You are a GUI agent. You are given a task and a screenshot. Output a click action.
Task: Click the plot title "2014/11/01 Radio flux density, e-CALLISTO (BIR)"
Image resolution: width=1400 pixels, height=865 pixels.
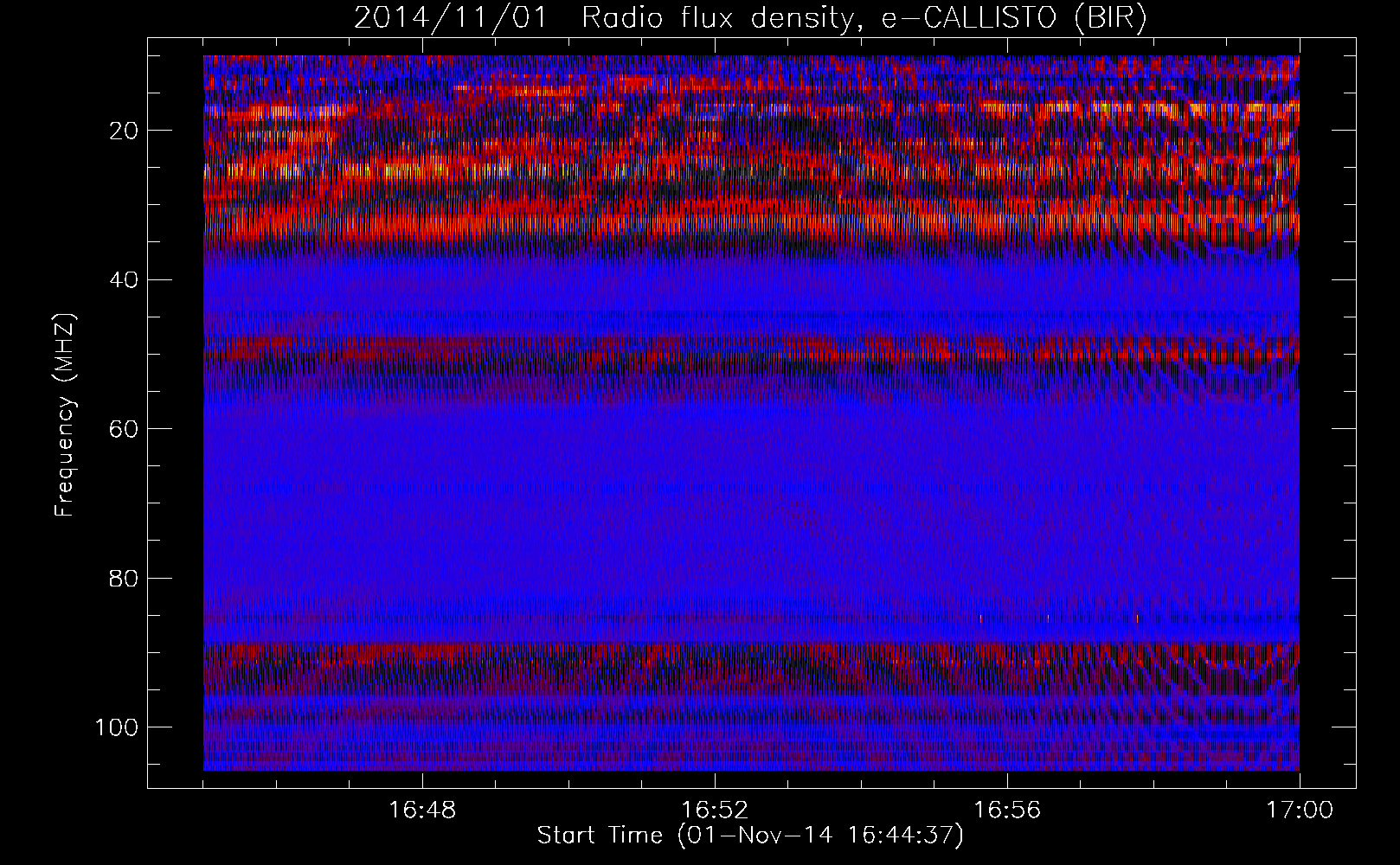point(750,18)
